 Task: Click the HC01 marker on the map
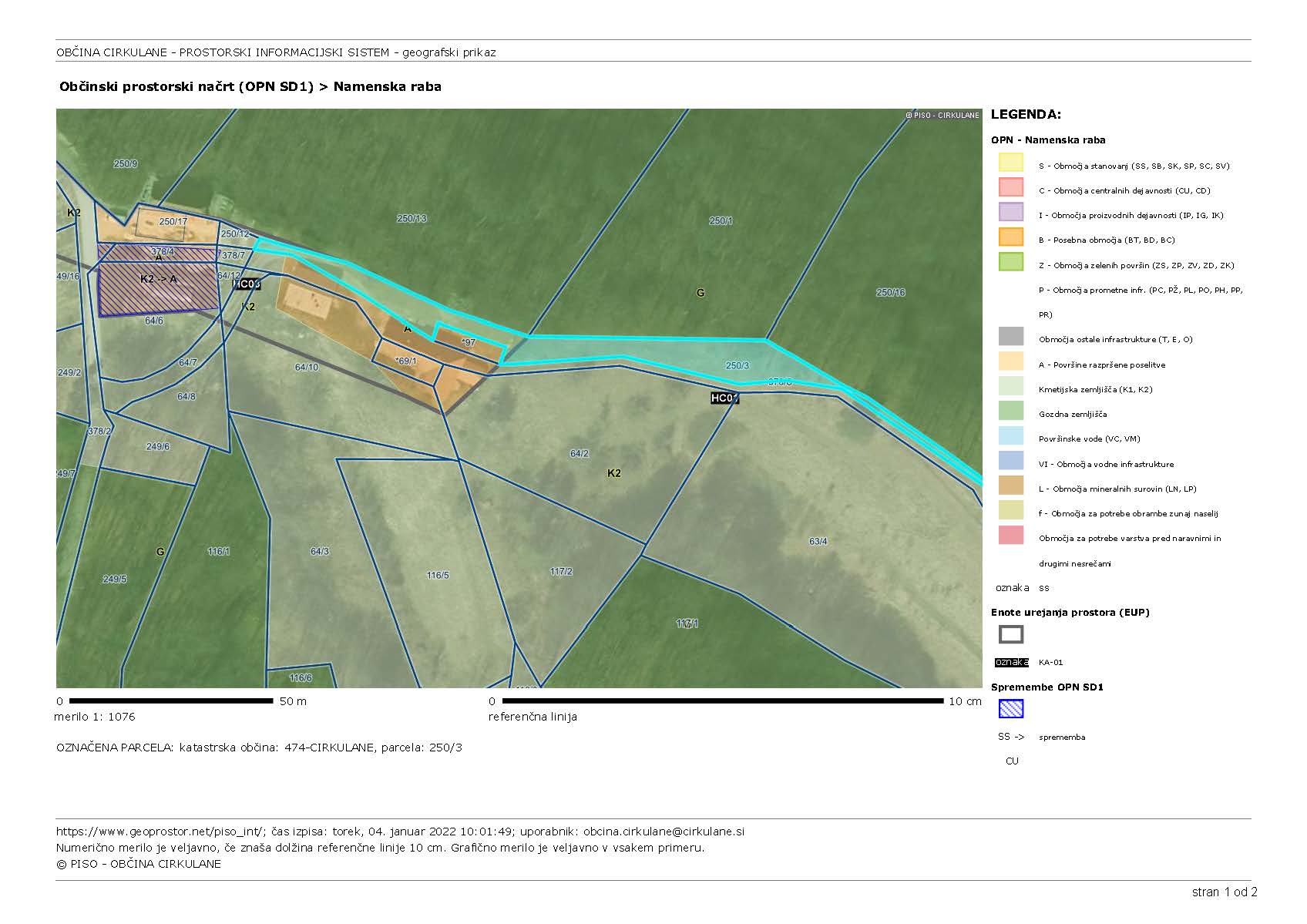pyautogui.click(x=724, y=398)
